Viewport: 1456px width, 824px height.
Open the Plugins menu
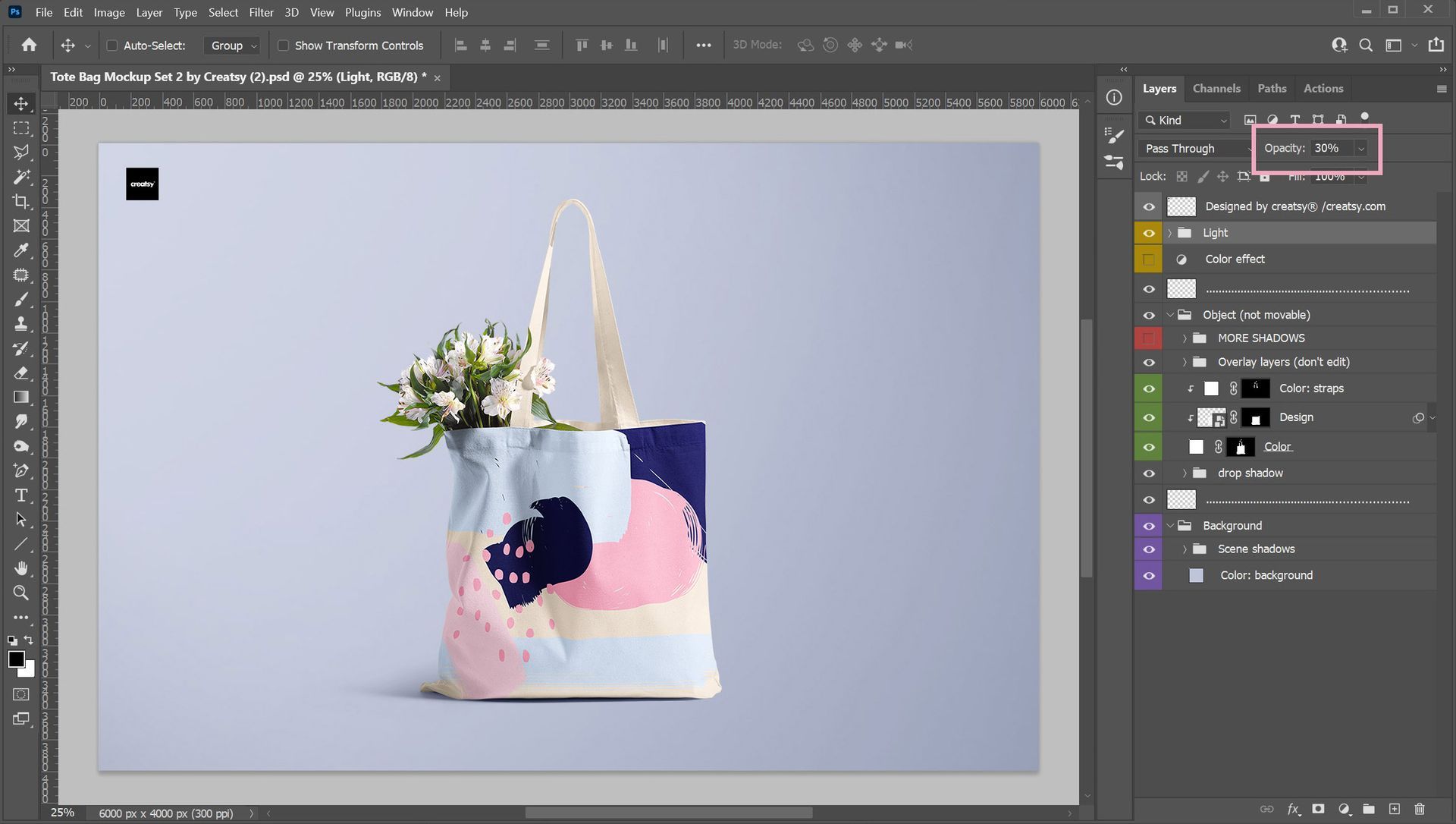coord(362,12)
